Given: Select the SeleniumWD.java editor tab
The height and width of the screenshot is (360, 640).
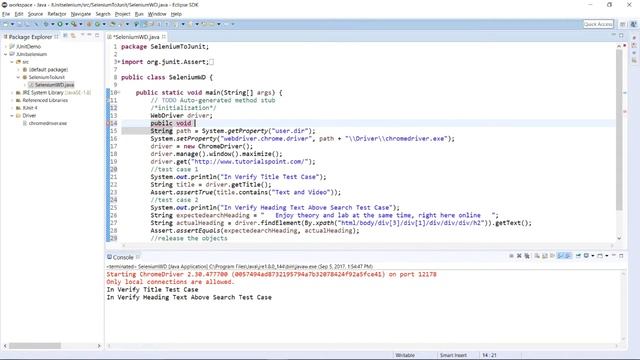Looking at the screenshot, I should 136,37.
